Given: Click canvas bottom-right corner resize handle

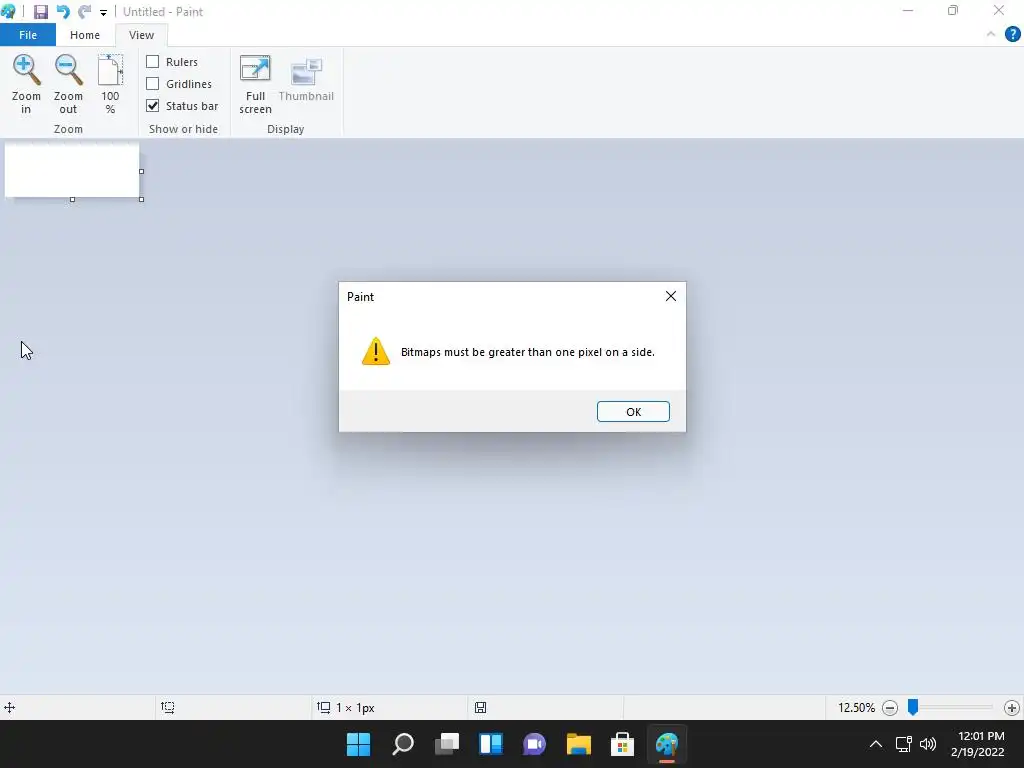Looking at the screenshot, I should 142,199.
